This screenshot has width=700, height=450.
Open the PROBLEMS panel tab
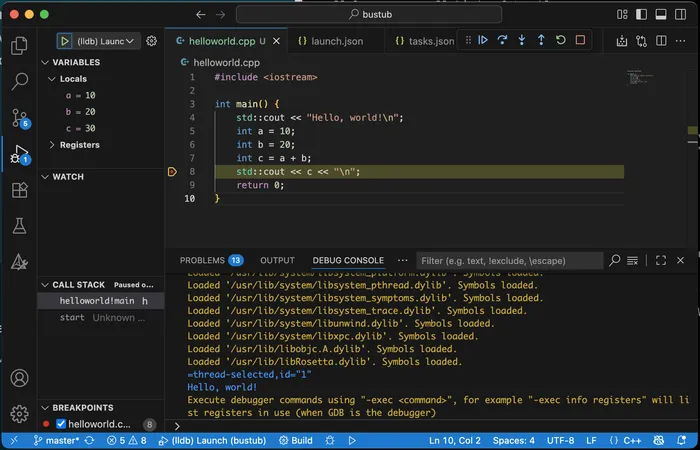[211, 260]
